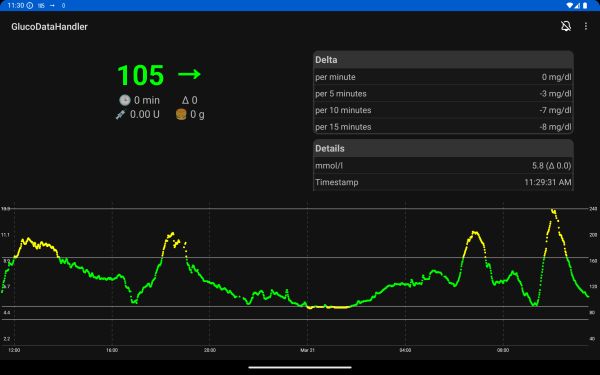This screenshot has width=600, height=375.
Task: Toggle the notifications bell icon
Action: point(566,26)
